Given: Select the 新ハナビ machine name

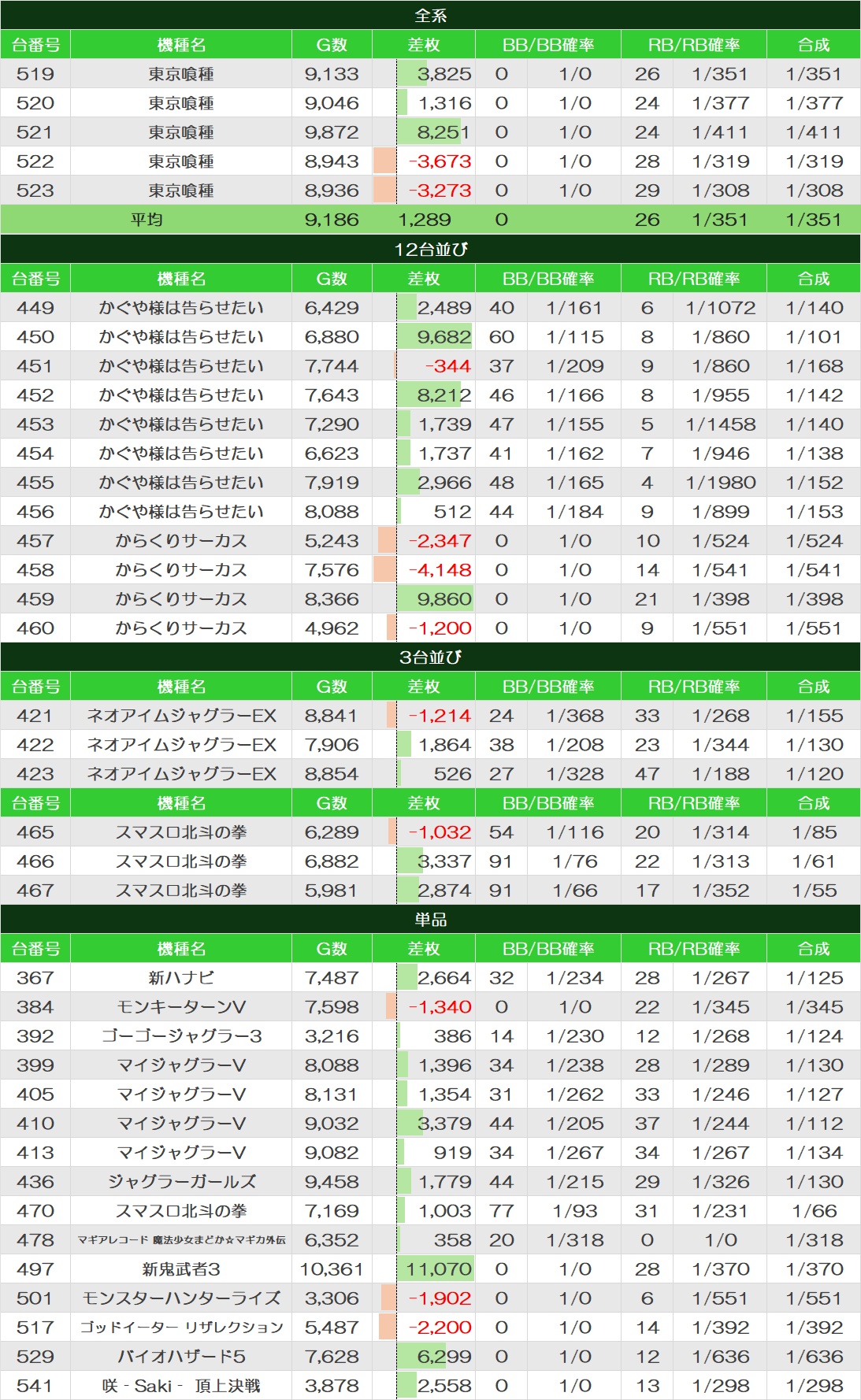Looking at the screenshot, I should tap(181, 978).
